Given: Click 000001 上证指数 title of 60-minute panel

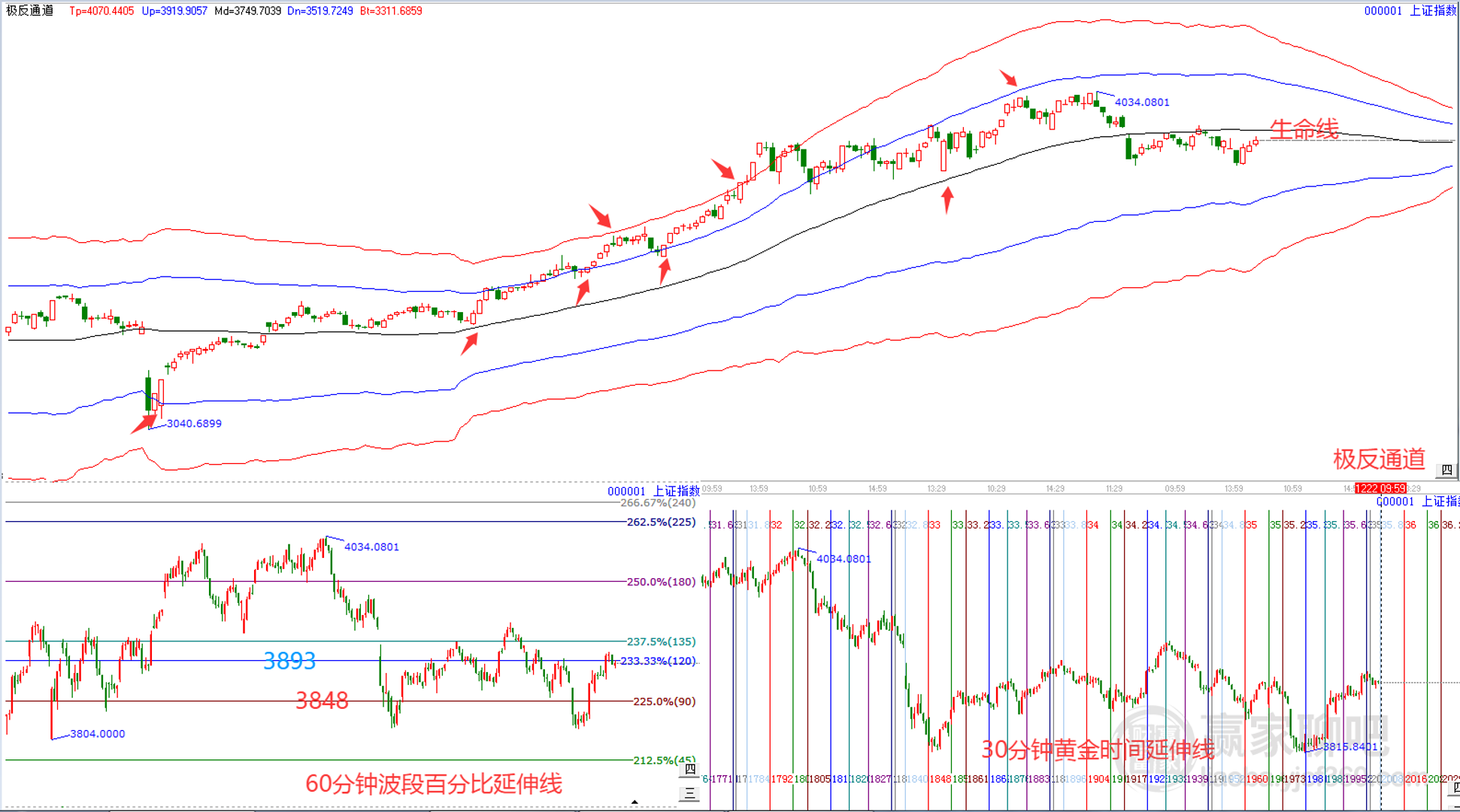Looking at the screenshot, I should (653, 491).
